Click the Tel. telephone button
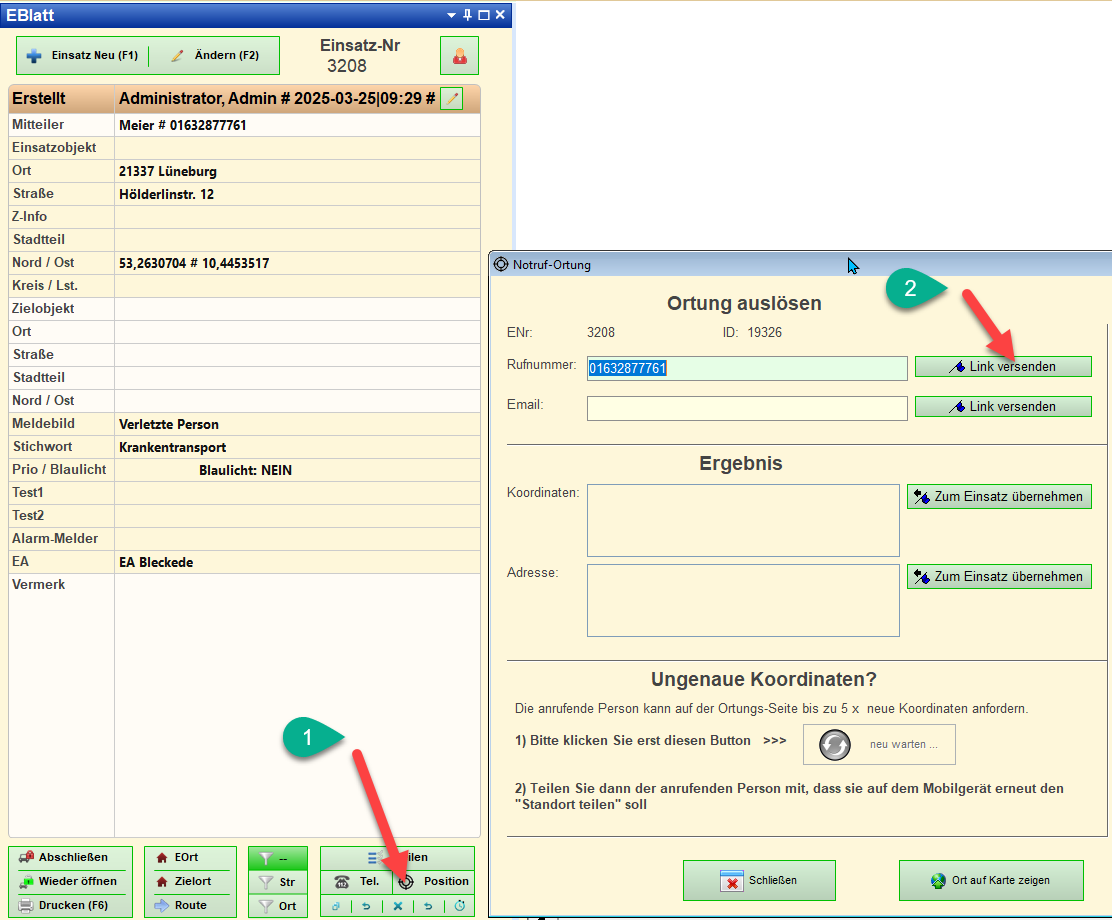Viewport: 1112px width, 920px height. 356,881
